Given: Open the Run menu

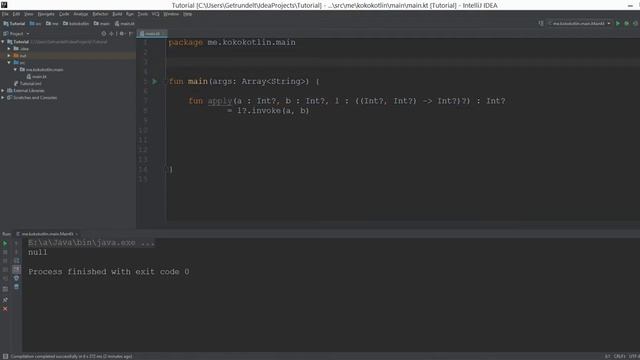Looking at the screenshot, I should coord(130,14).
